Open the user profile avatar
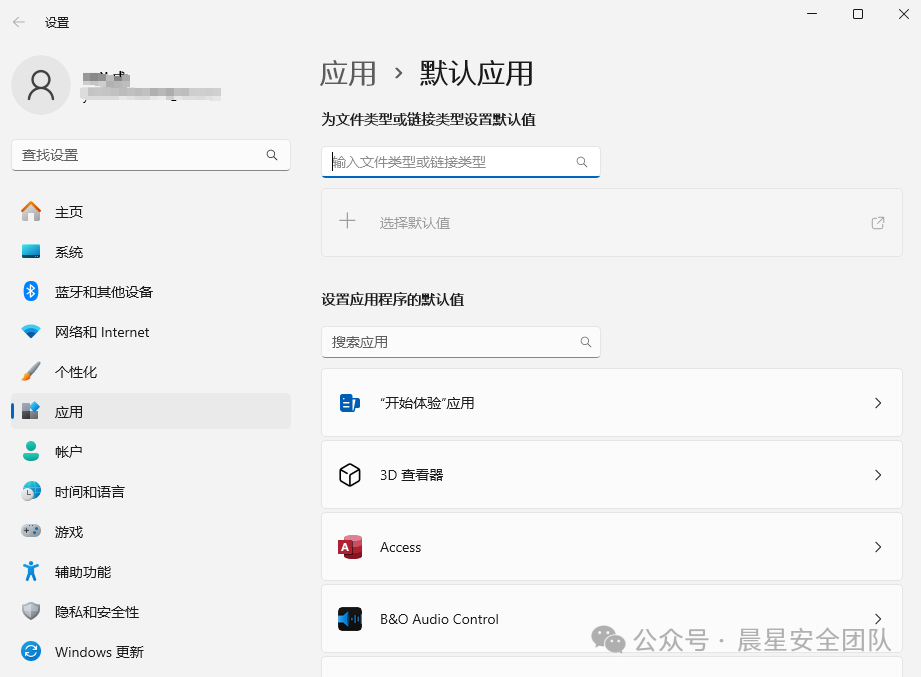The image size is (921, 677). [41, 85]
